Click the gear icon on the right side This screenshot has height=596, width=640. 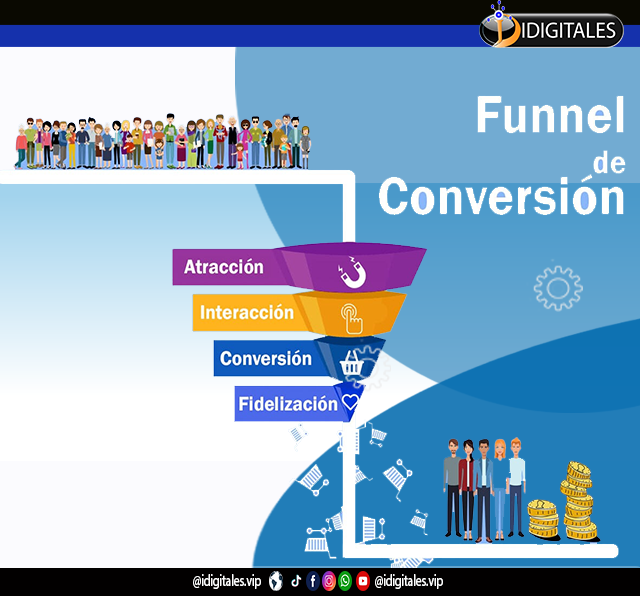[558, 285]
